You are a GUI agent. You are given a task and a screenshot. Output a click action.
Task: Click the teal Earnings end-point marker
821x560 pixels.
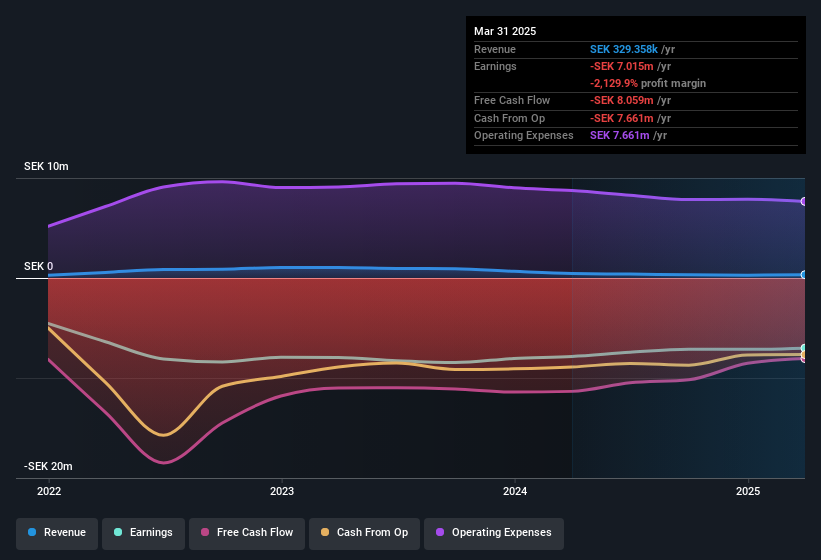coord(803,348)
